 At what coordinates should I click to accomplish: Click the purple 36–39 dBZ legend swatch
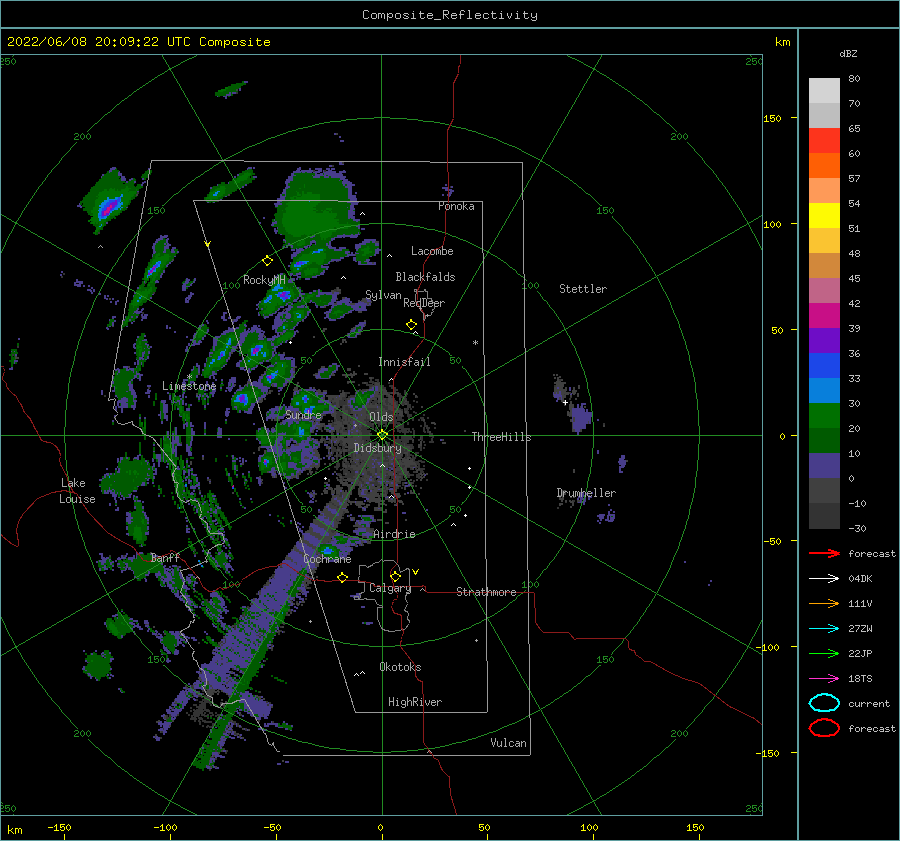(824, 341)
